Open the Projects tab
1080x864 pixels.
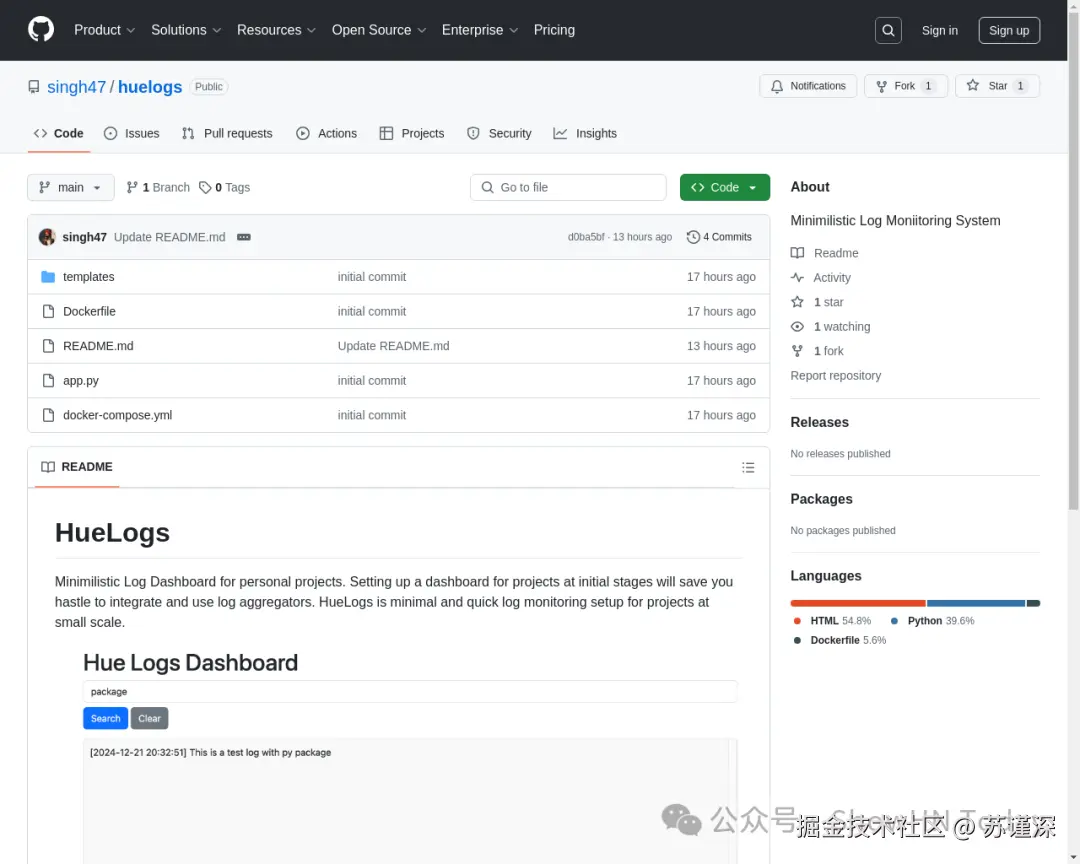(x=412, y=134)
